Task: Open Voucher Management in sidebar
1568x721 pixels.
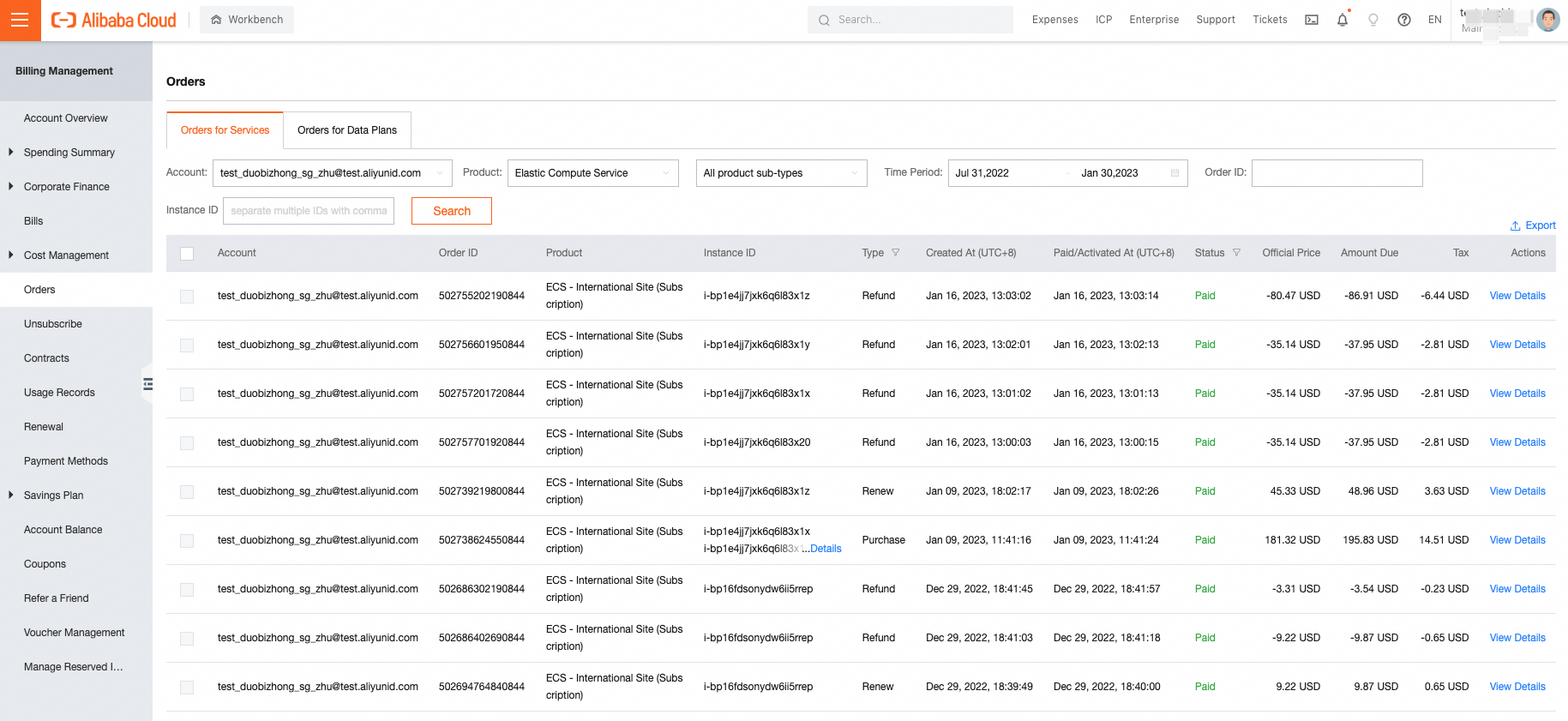Action: click(x=75, y=633)
